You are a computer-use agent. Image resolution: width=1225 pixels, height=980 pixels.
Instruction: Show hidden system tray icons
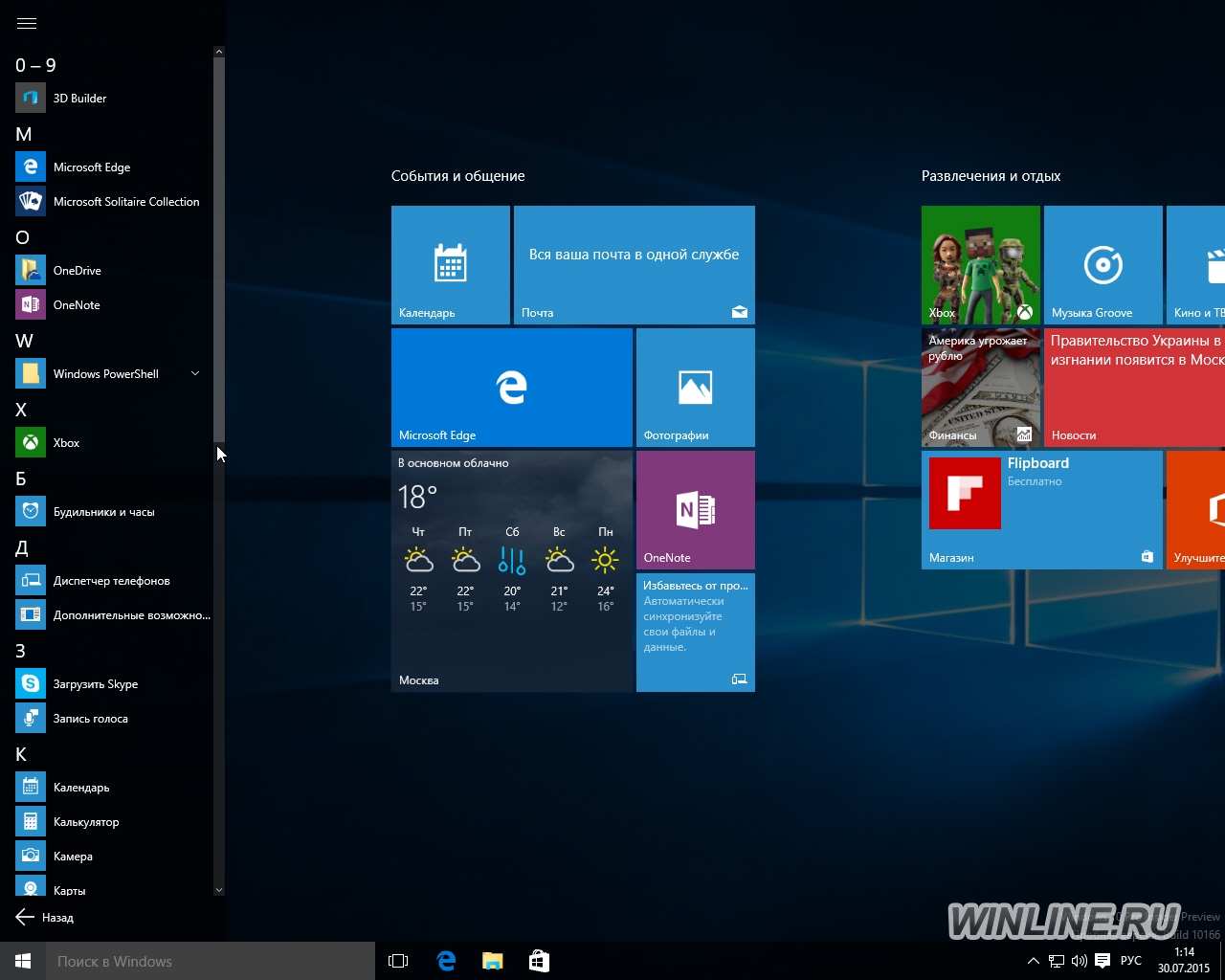[x=1033, y=961]
